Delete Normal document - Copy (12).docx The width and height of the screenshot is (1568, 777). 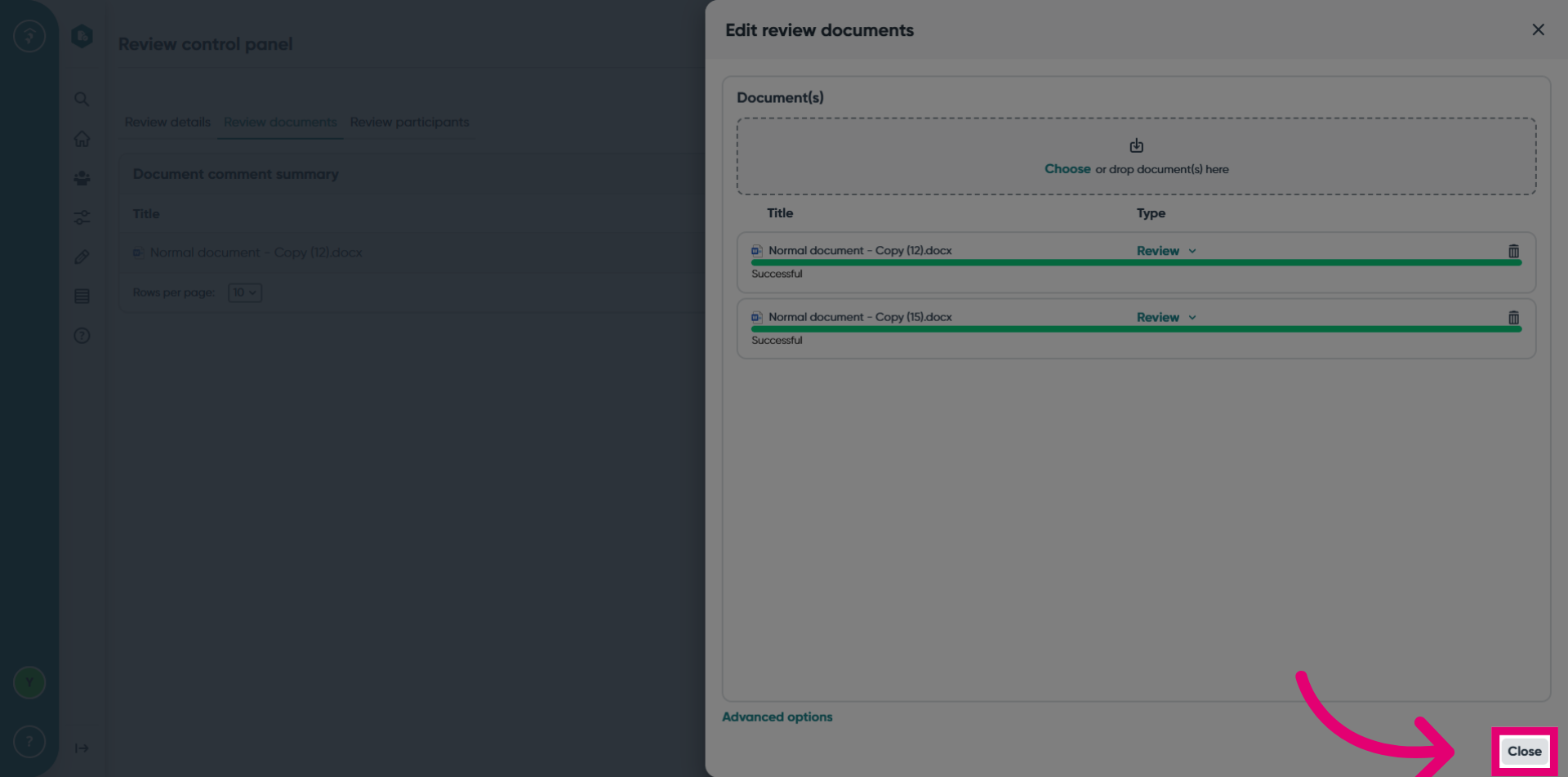1513,251
